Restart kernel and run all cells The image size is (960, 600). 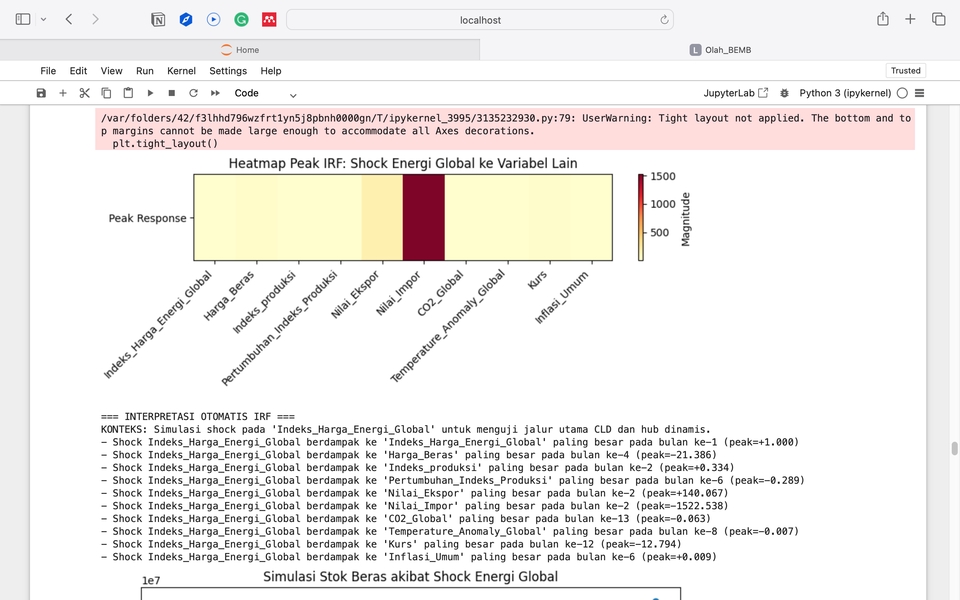tap(215, 93)
